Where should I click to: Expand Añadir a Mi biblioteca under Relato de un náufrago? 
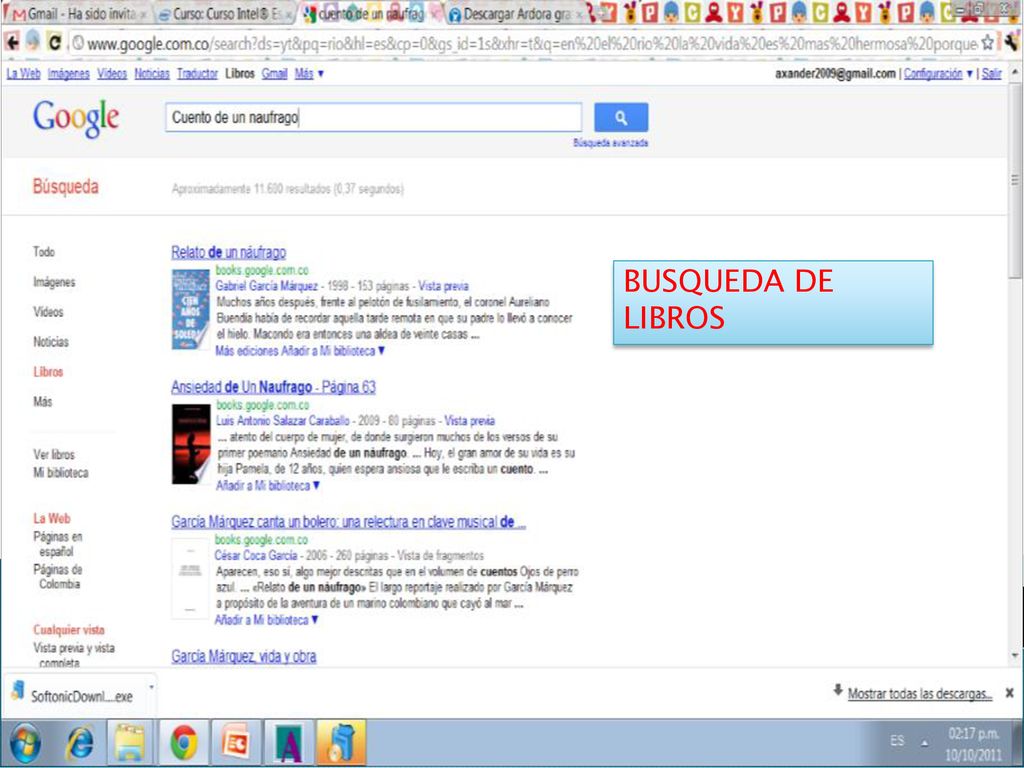333,351
